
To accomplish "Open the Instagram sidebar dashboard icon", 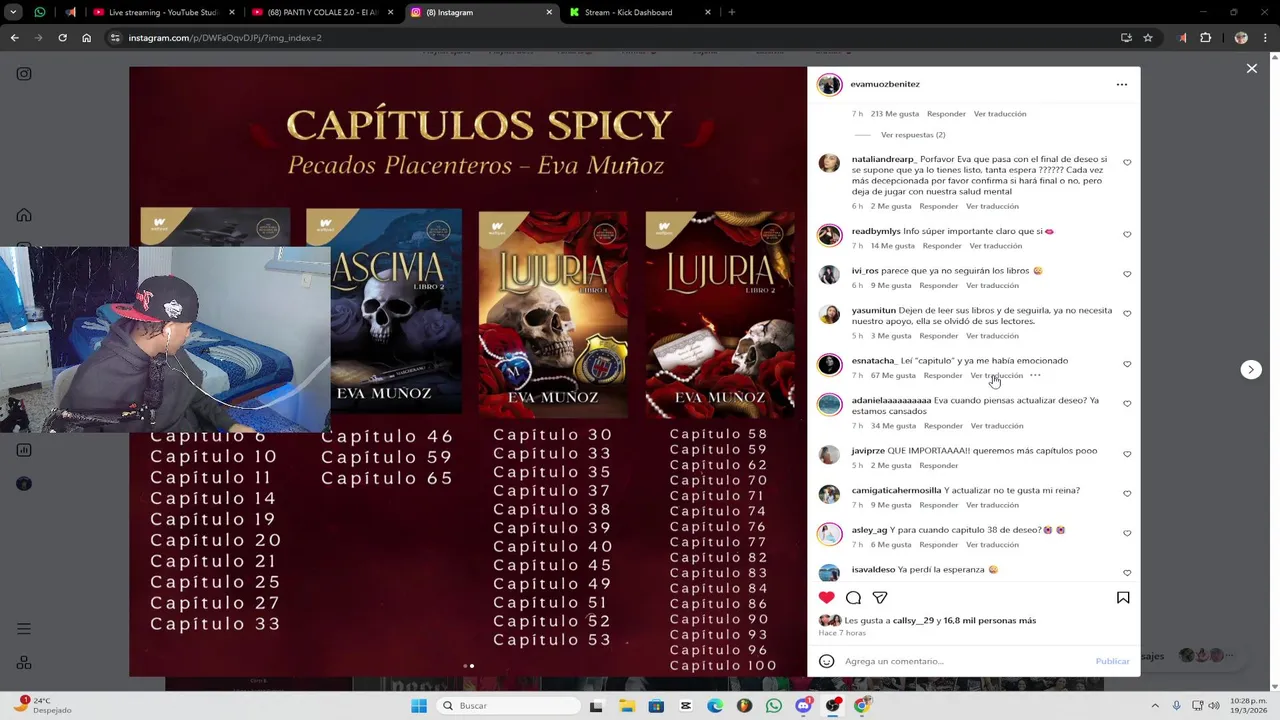I will pos(24,450).
